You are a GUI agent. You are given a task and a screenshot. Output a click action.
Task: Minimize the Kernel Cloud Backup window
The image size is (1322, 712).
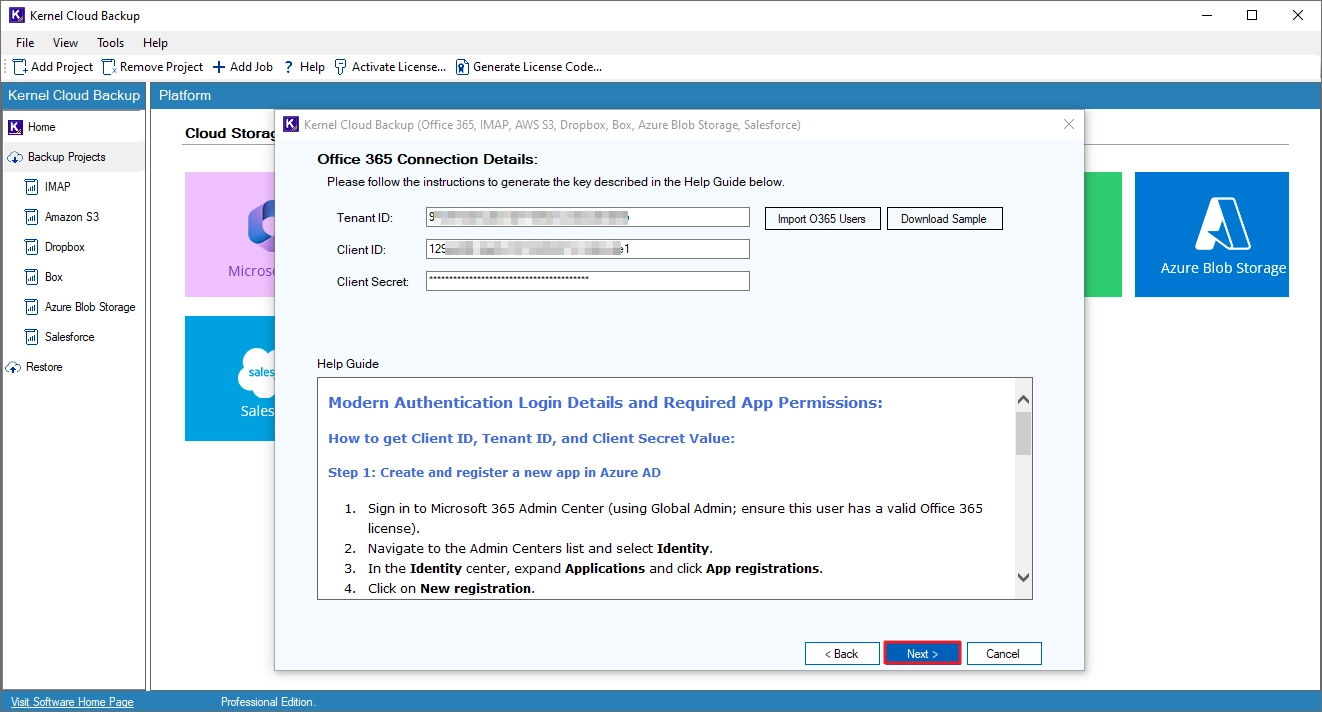coord(1206,15)
